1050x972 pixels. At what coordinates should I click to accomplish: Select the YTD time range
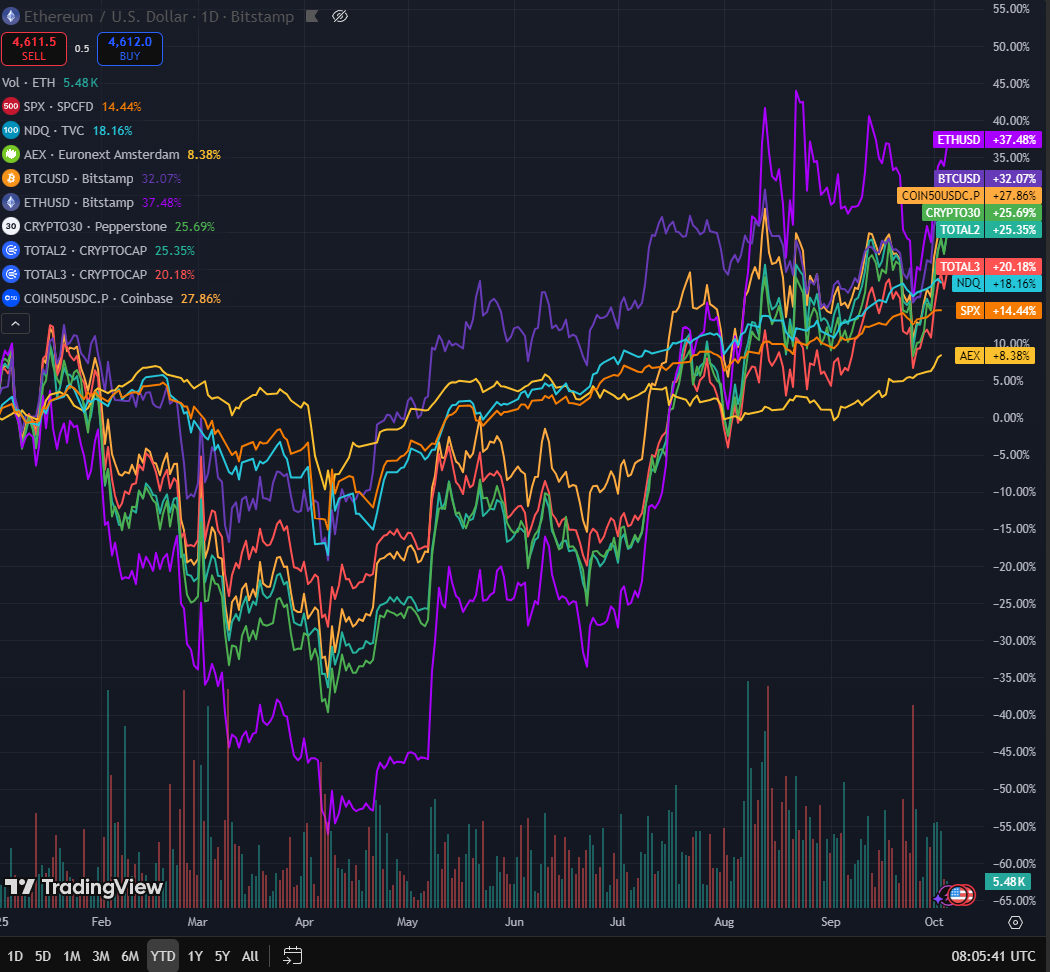pyautogui.click(x=163, y=956)
